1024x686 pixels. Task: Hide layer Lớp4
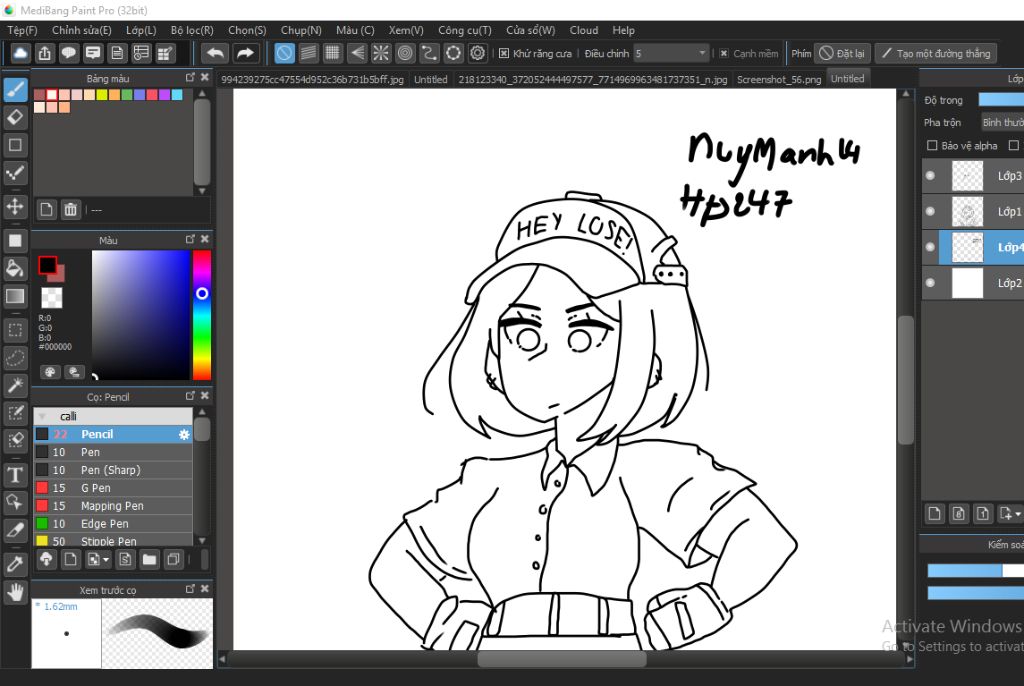click(x=931, y=247)
